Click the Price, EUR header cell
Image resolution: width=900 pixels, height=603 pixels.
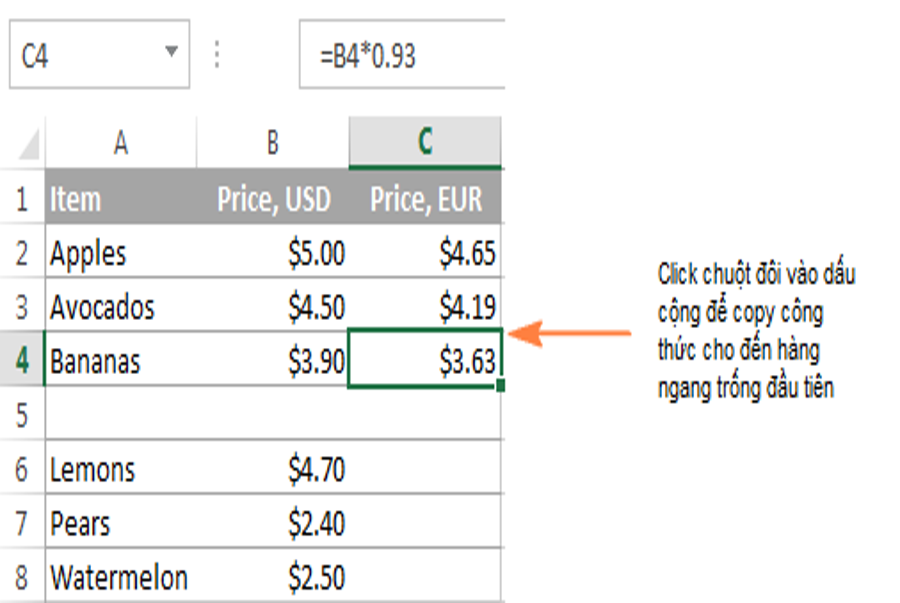point(425,199)
